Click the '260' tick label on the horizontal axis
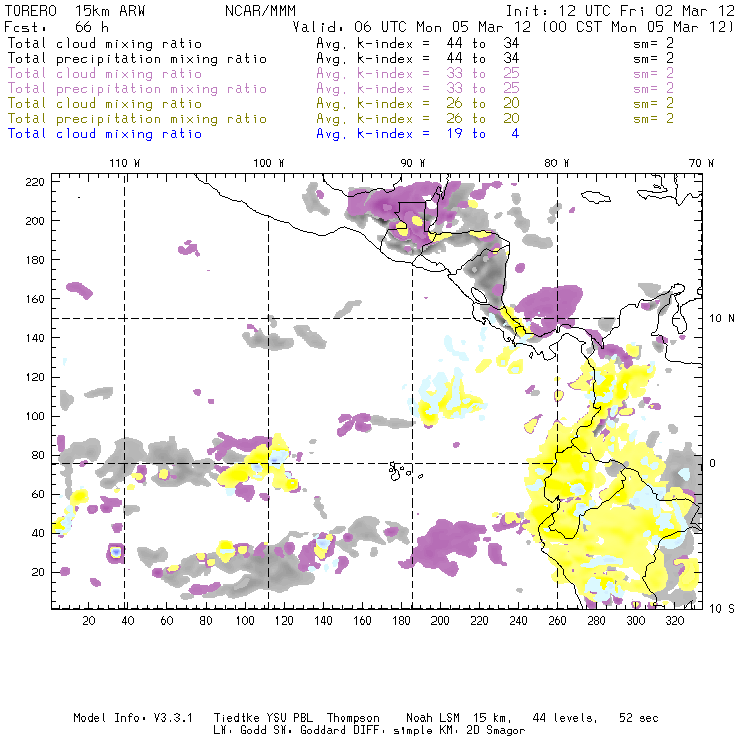This screenshot has width=740, height=740. (x=557, y=621)
